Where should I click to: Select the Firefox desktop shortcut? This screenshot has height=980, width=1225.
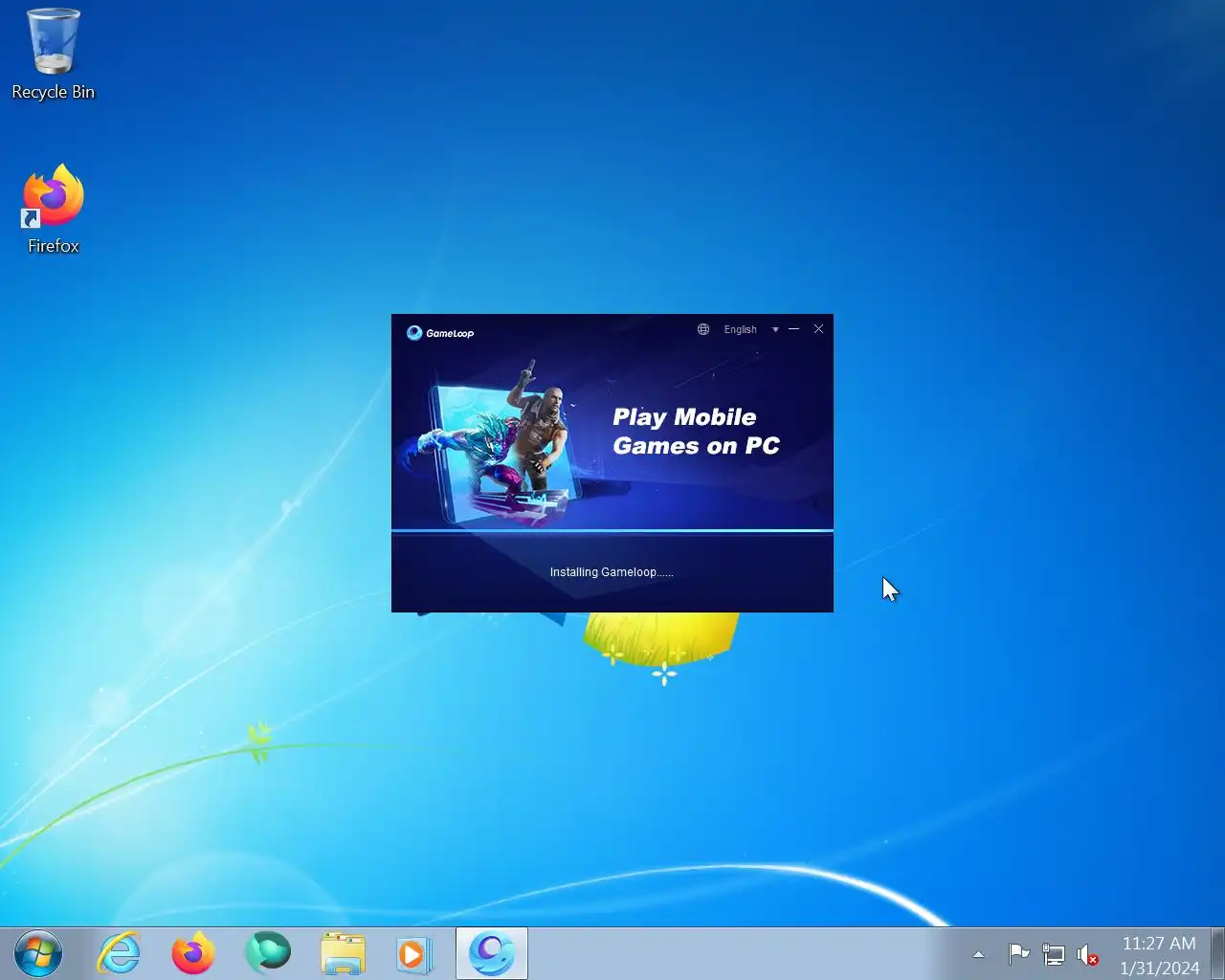(54, 210)
